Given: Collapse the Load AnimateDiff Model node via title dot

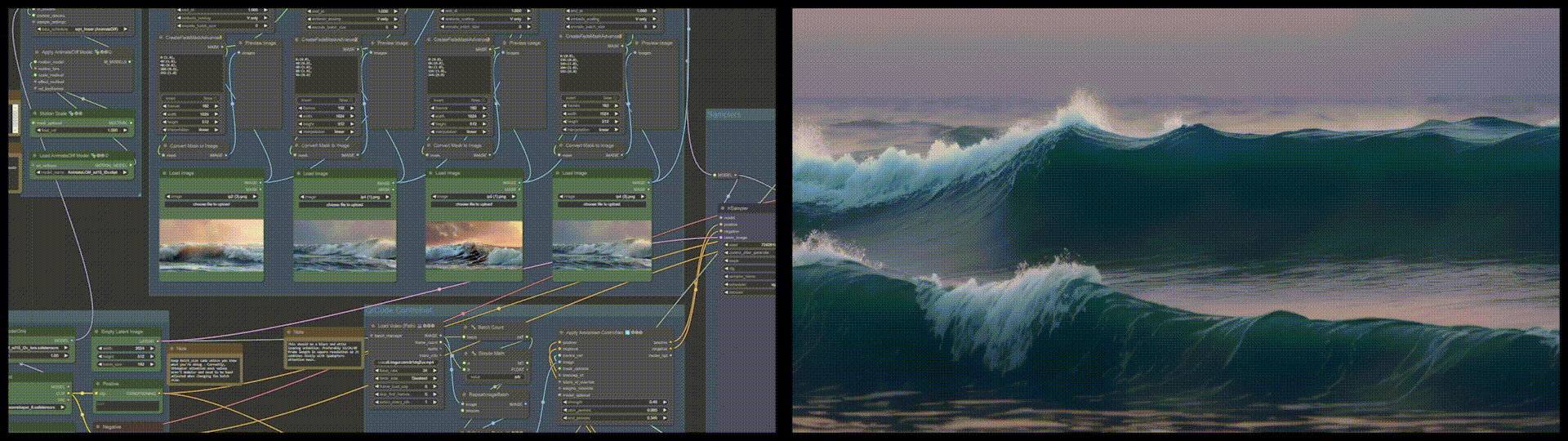Looking at the screenshot, I should pos(35,155).
